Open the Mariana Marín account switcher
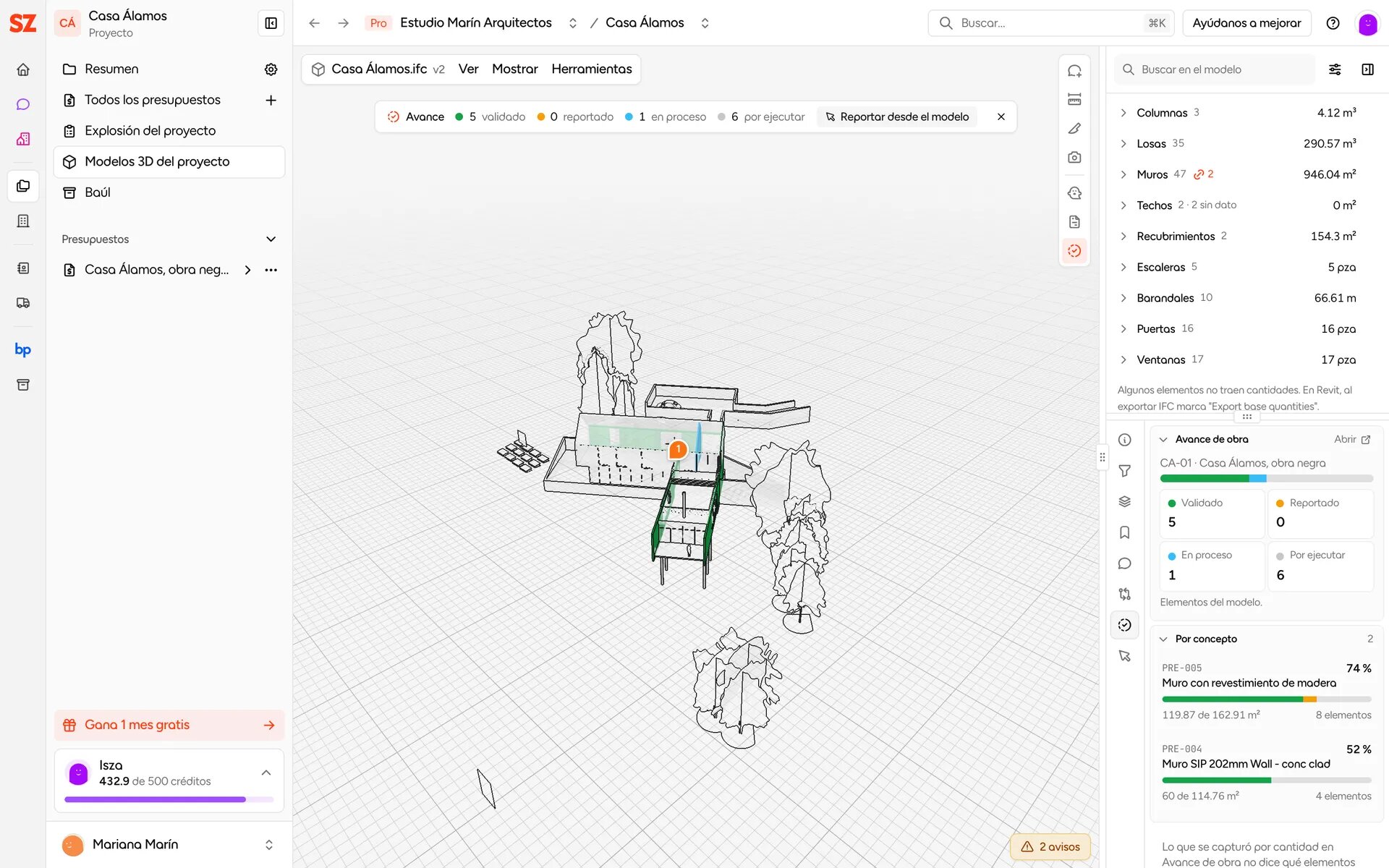This screenshot has width=1389, height=868. [x=269, y=845]
